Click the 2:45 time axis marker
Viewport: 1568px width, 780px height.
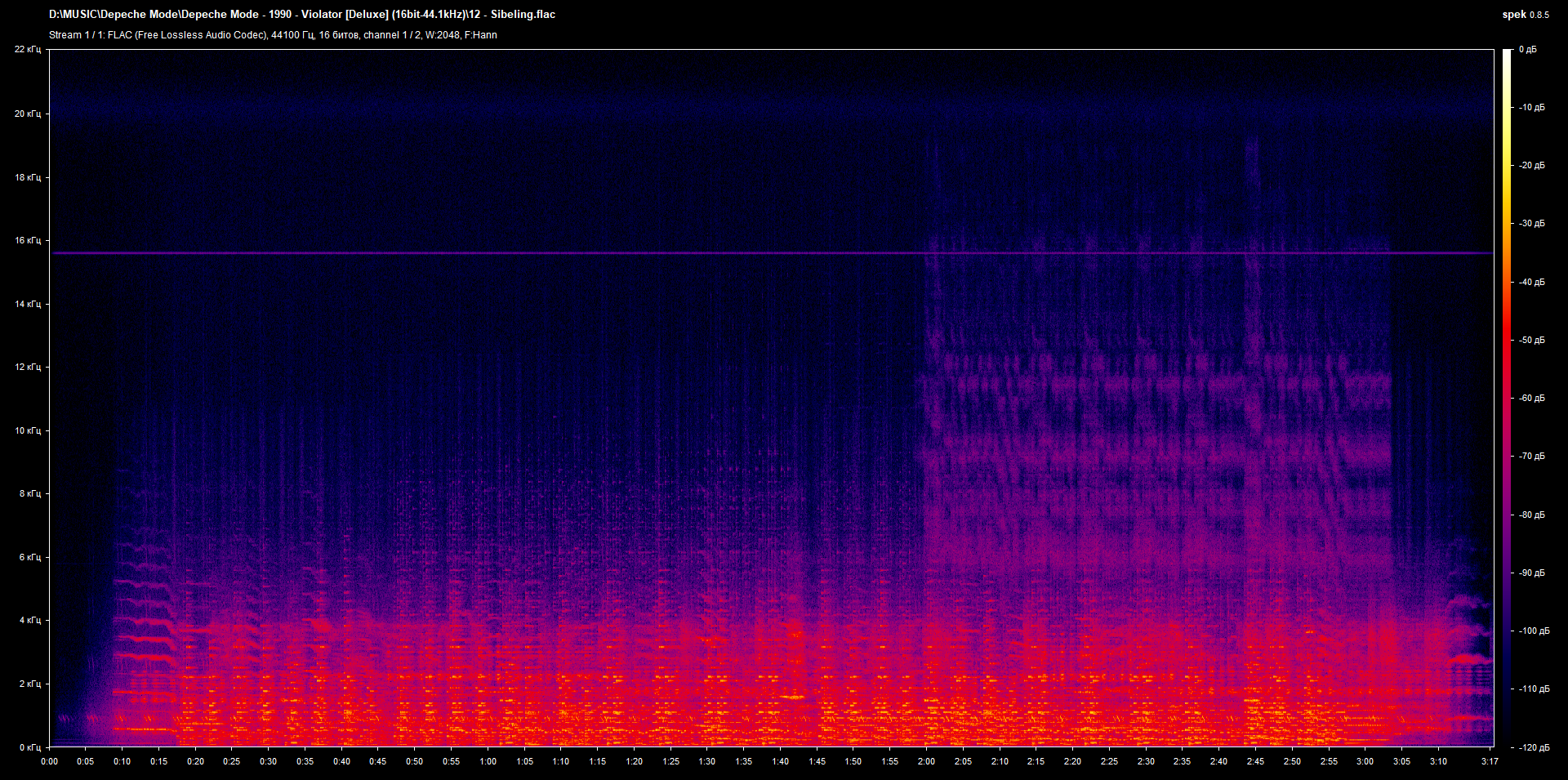pyautogui.click(x=1255, y=762)
